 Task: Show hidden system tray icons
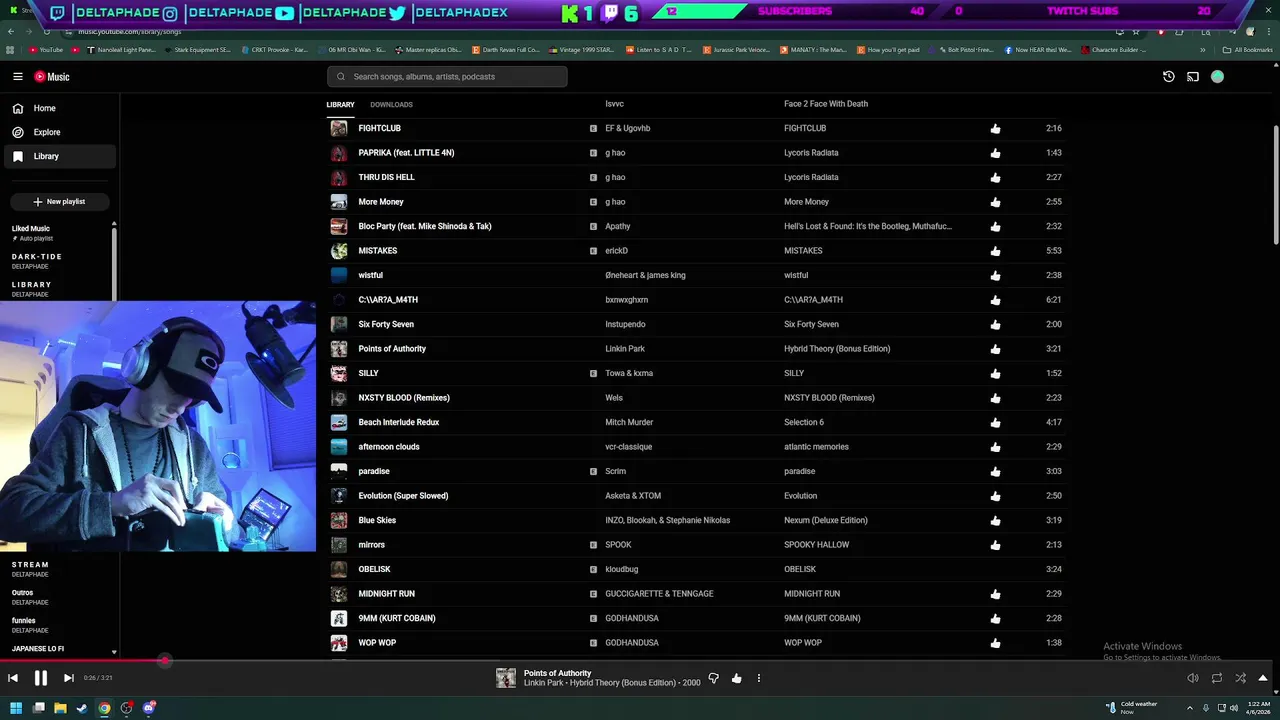[1189, 708]
